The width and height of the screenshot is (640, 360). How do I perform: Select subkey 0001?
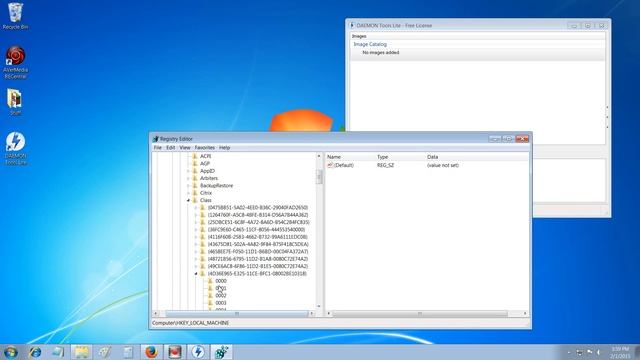(221, 288)
